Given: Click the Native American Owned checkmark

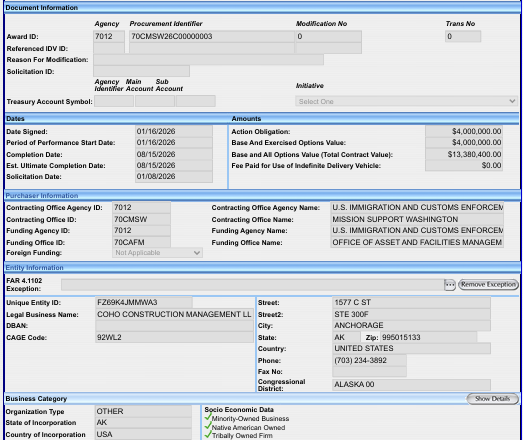Looking at the screenshot, I should [x=208, y=427].
